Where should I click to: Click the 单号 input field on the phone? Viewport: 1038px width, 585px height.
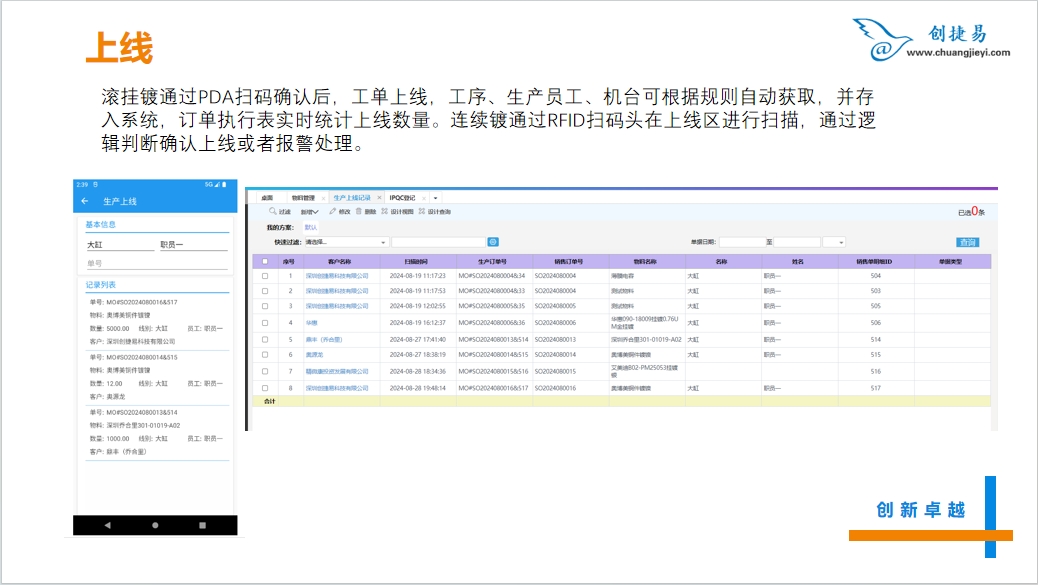point(155,264)
